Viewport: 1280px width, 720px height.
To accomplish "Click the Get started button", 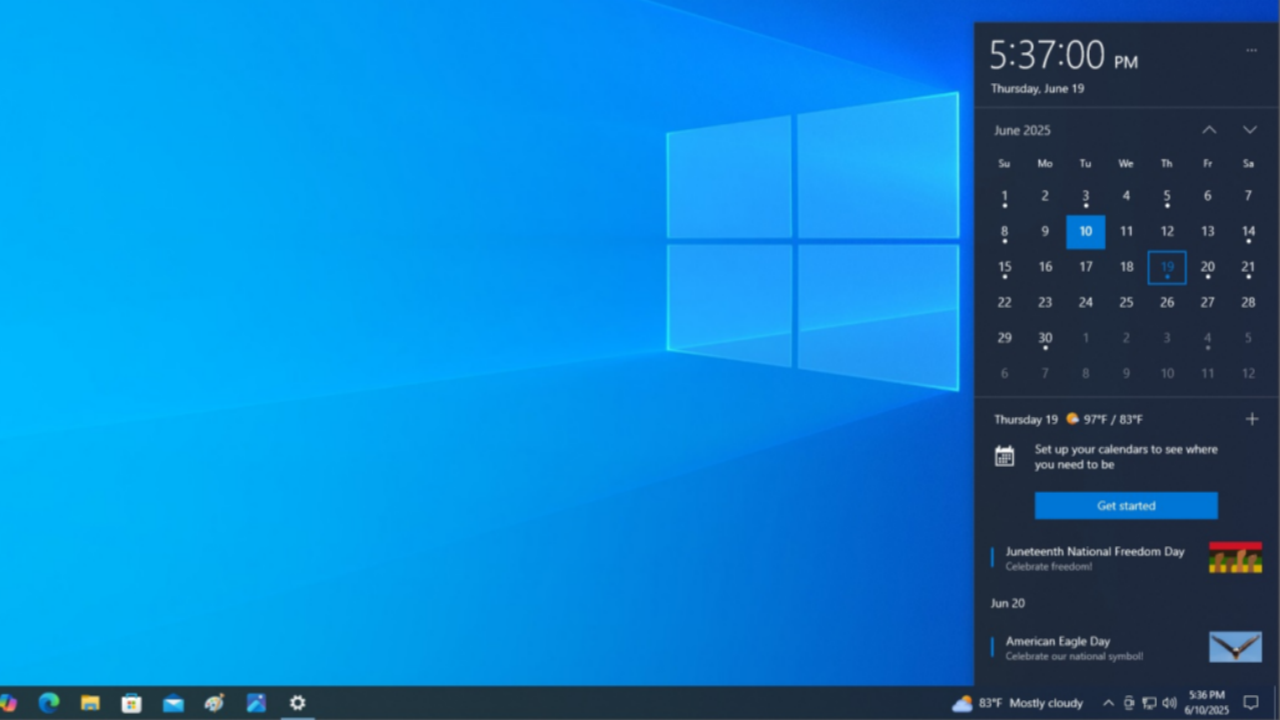I will coord(1126,506).
